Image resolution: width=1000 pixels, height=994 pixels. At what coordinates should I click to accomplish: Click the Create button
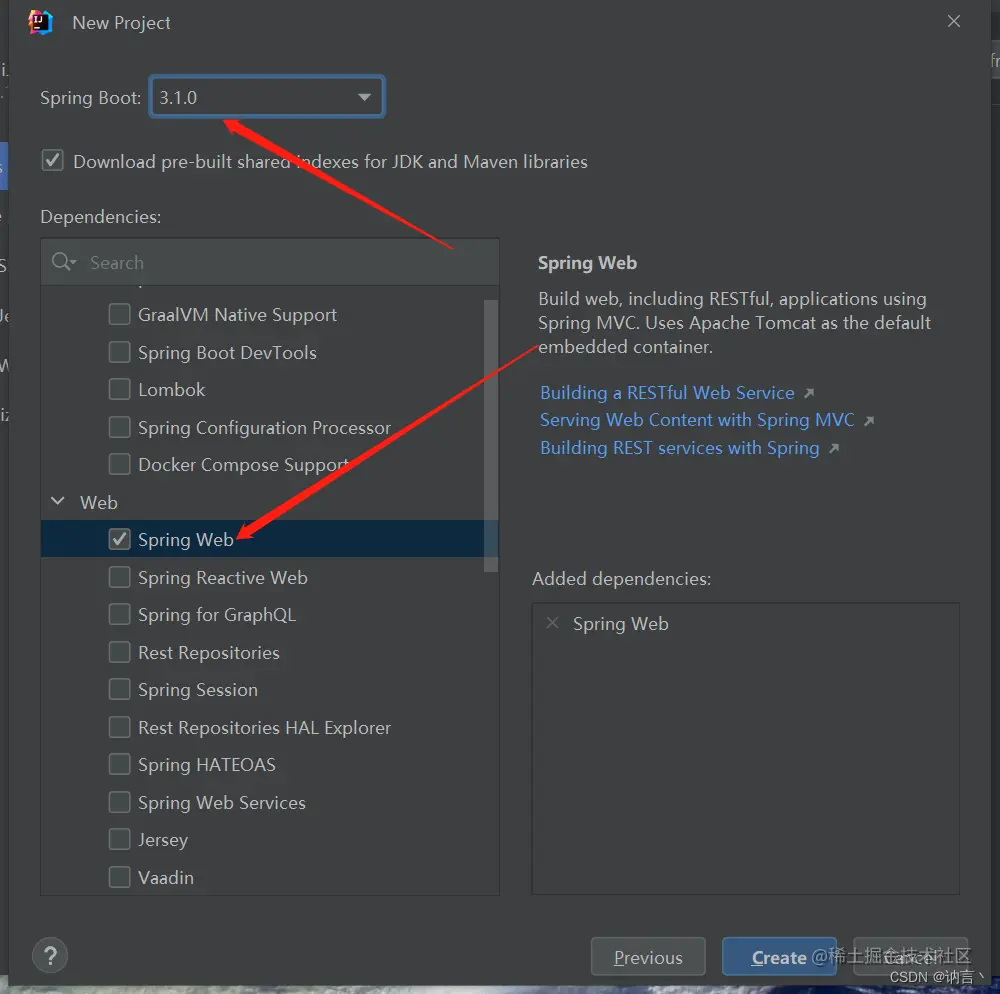[x=779, y=956]
